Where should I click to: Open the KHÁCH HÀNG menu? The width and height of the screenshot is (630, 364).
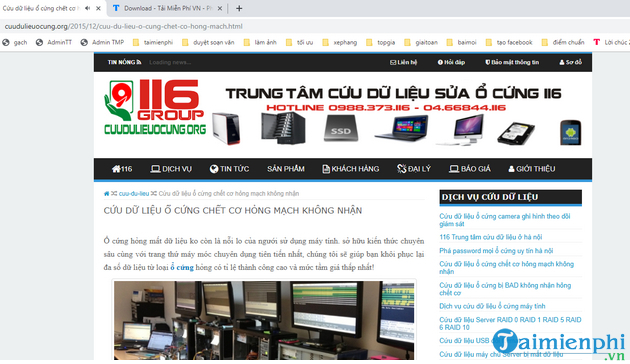[351, 169]
